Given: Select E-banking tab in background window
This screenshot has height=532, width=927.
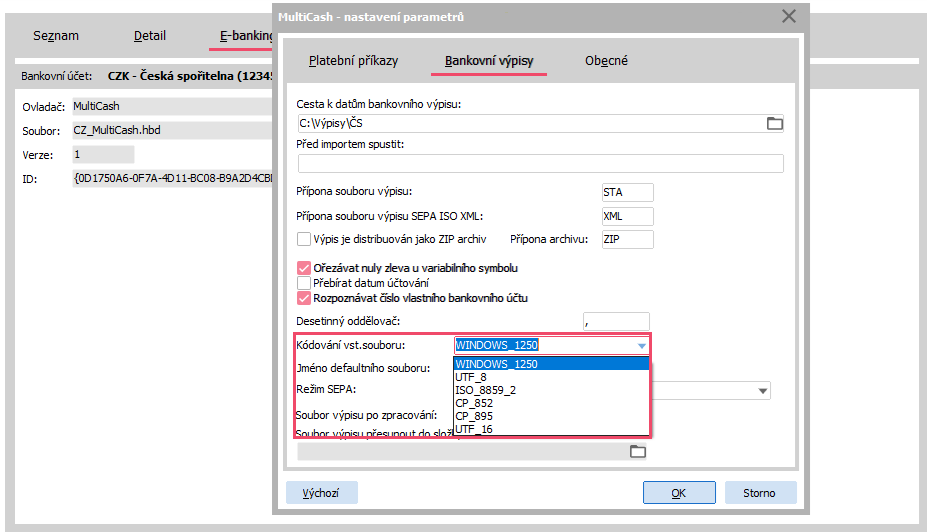Looking at the screenshot, I should tap(245, 35).
